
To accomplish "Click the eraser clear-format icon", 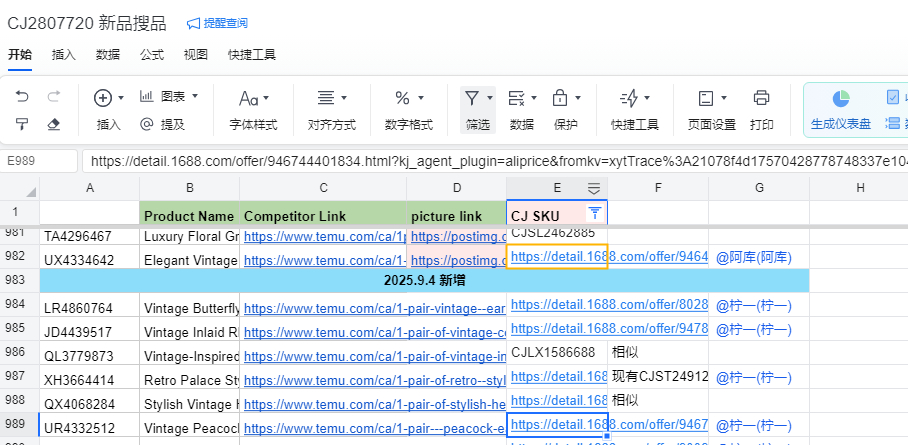I will coord(54,125).
